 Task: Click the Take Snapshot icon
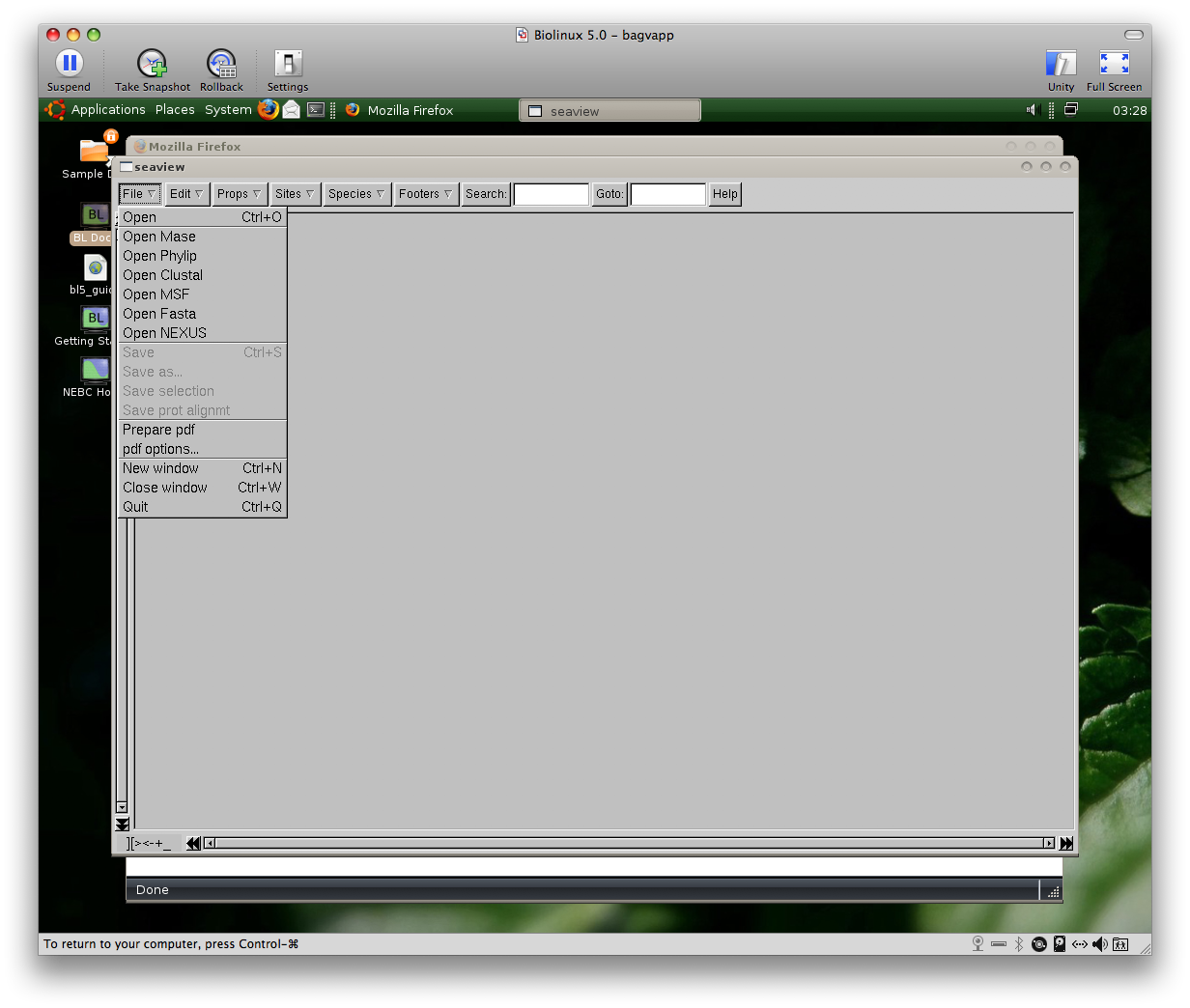click(x=152, y=64)
